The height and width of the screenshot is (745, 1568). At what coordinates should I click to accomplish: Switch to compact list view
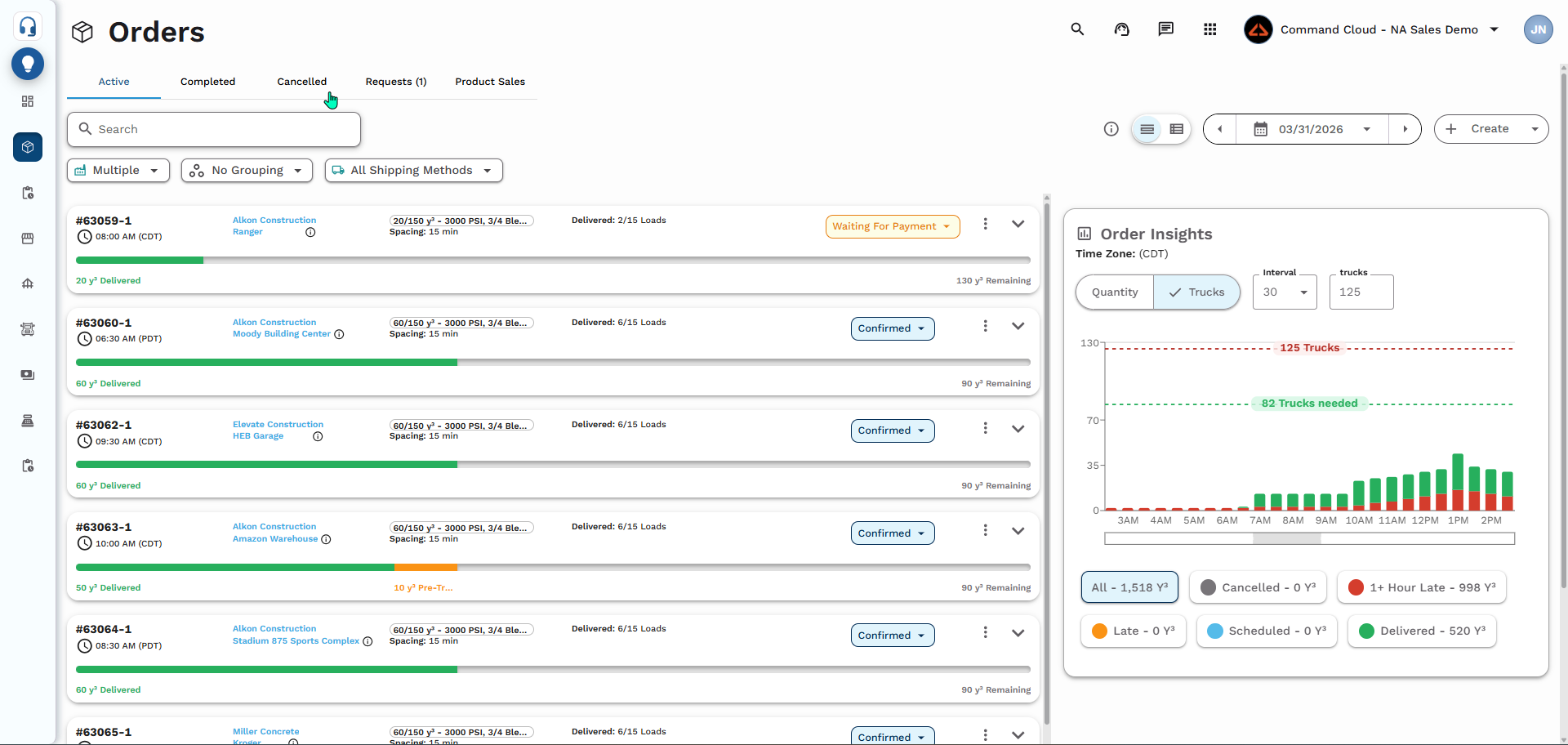click(x=1147, y=129)
